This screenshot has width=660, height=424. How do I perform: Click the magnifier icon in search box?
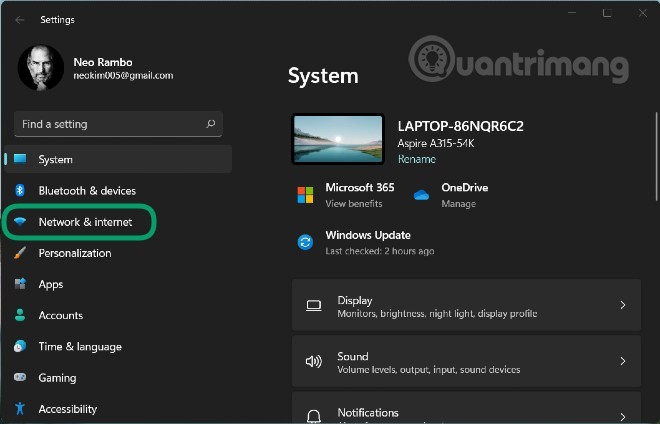[x=210, y=124]
